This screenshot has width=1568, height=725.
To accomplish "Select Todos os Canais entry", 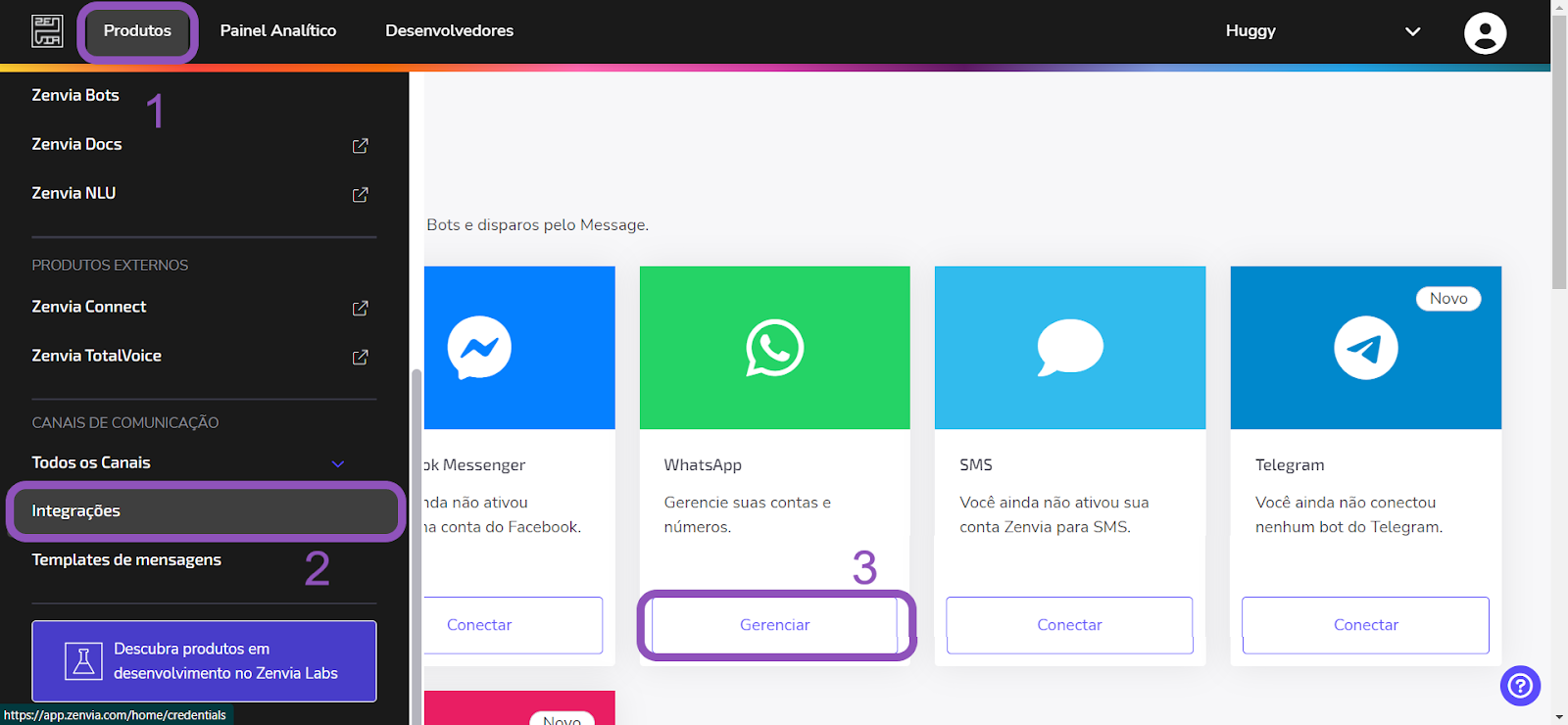I will click(91, 462).
